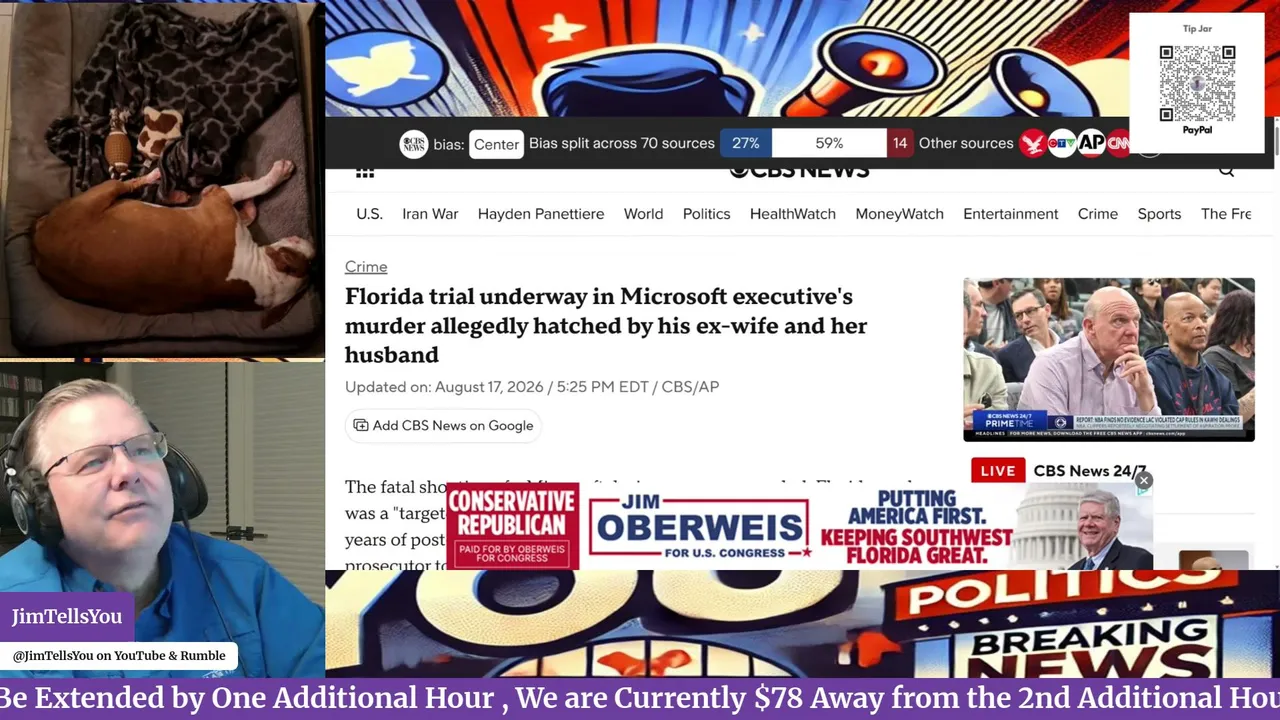
Task: Open the Entertainment section
Action: click(1010, 214)
